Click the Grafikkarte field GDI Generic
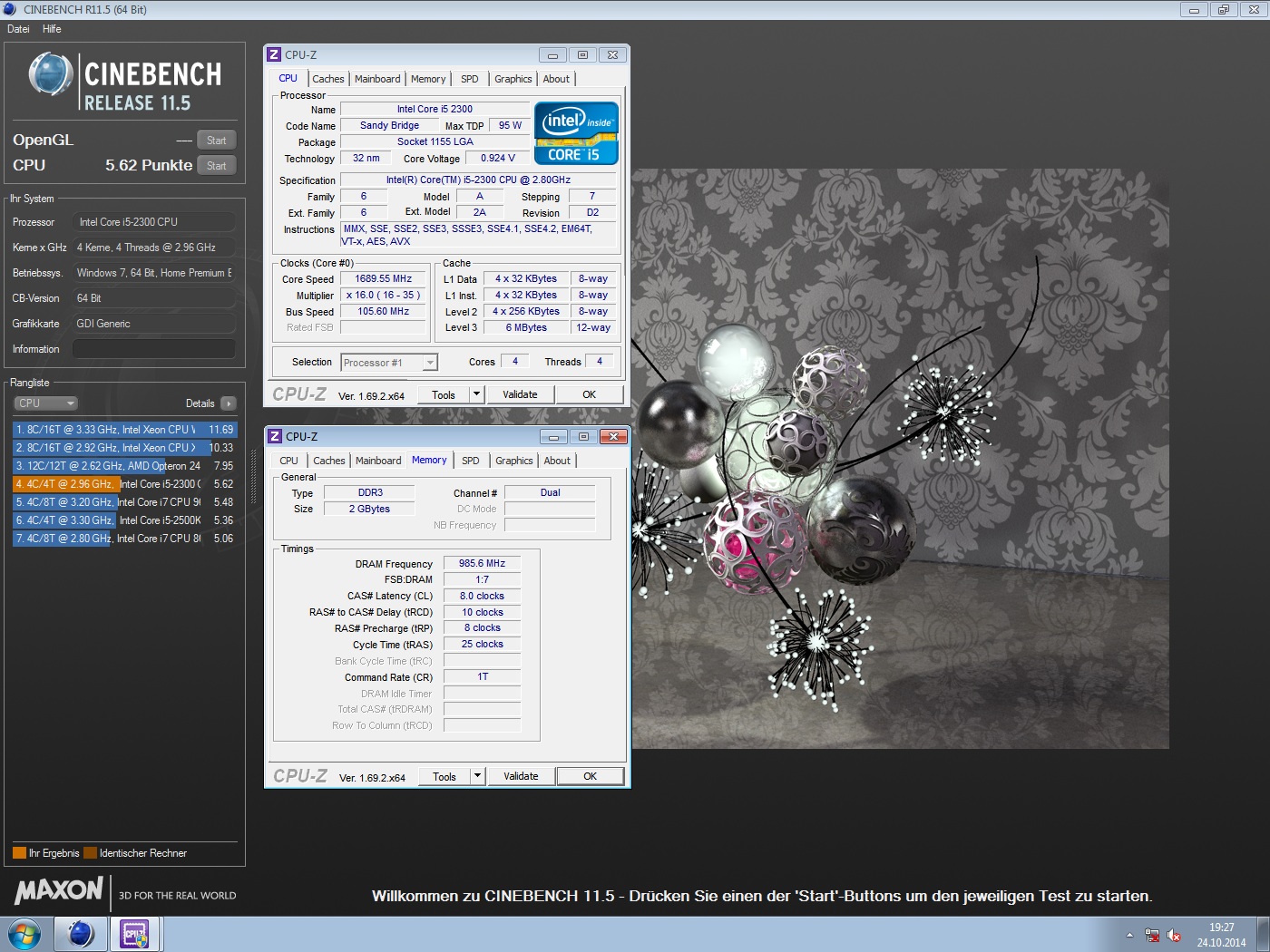The width and height of the screenshot is (1270, 952). point(154,324)
